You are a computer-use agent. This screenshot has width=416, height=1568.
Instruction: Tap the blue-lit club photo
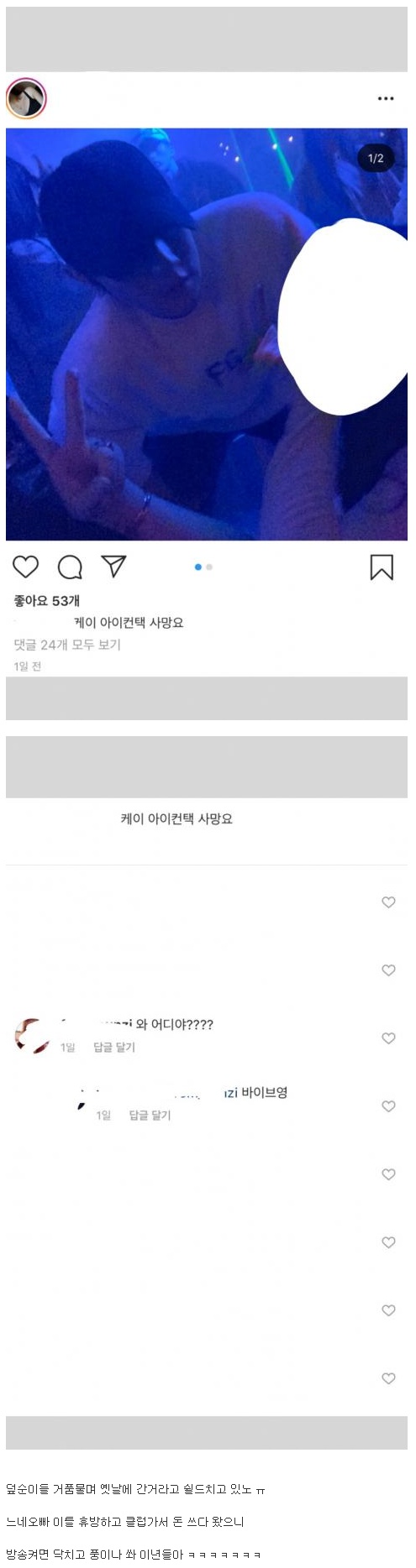(207, 334)
